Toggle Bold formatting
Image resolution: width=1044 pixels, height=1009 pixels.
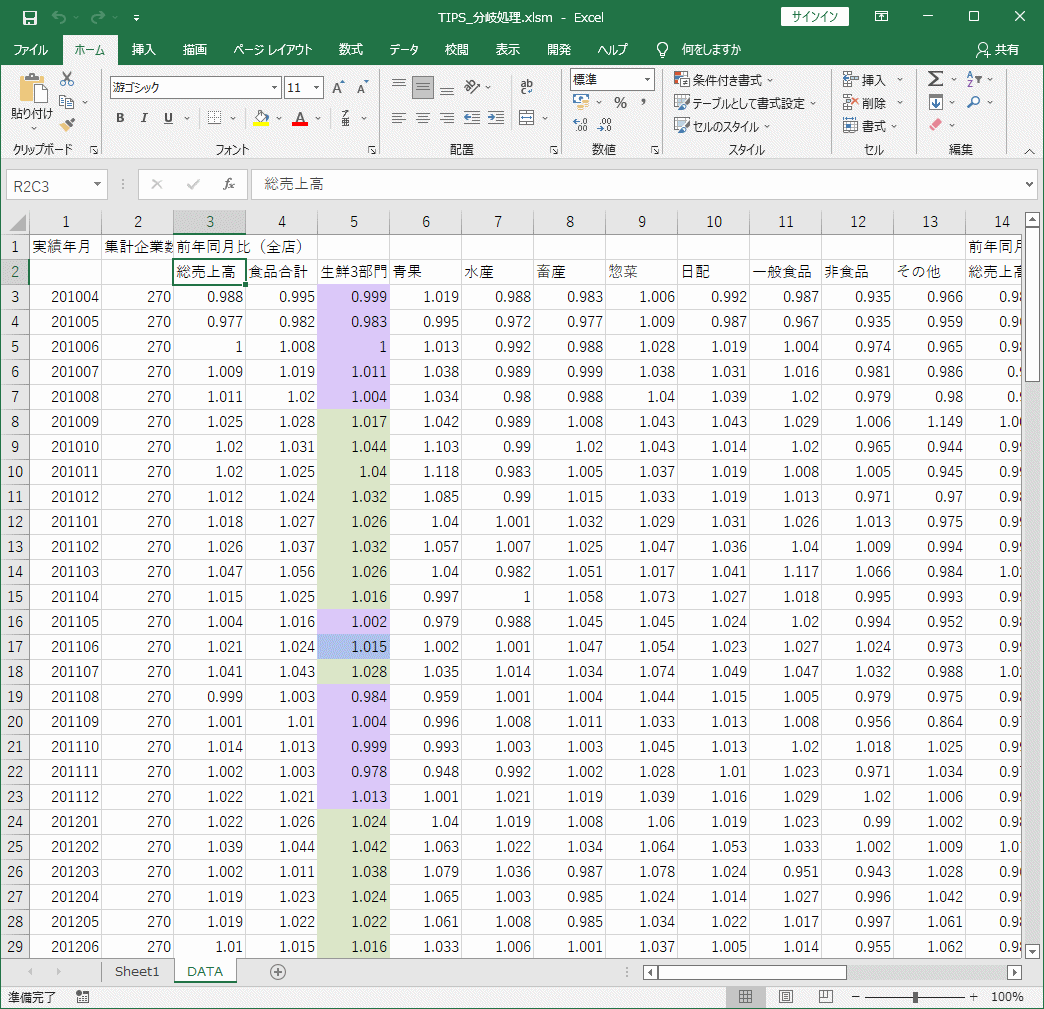point(120,118)
